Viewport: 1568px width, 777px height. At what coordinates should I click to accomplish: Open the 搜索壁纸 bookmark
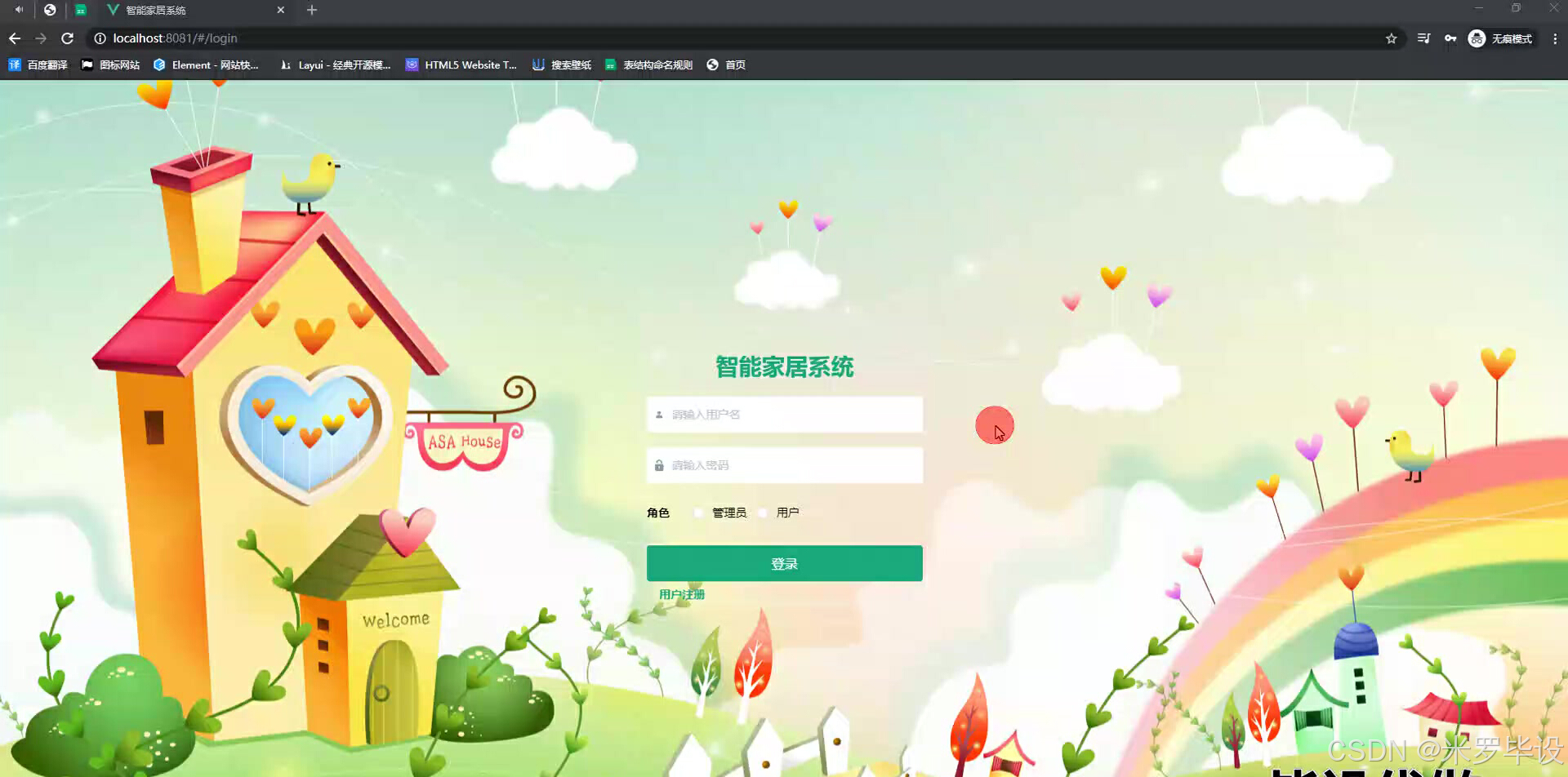click(x=562, y=64)
